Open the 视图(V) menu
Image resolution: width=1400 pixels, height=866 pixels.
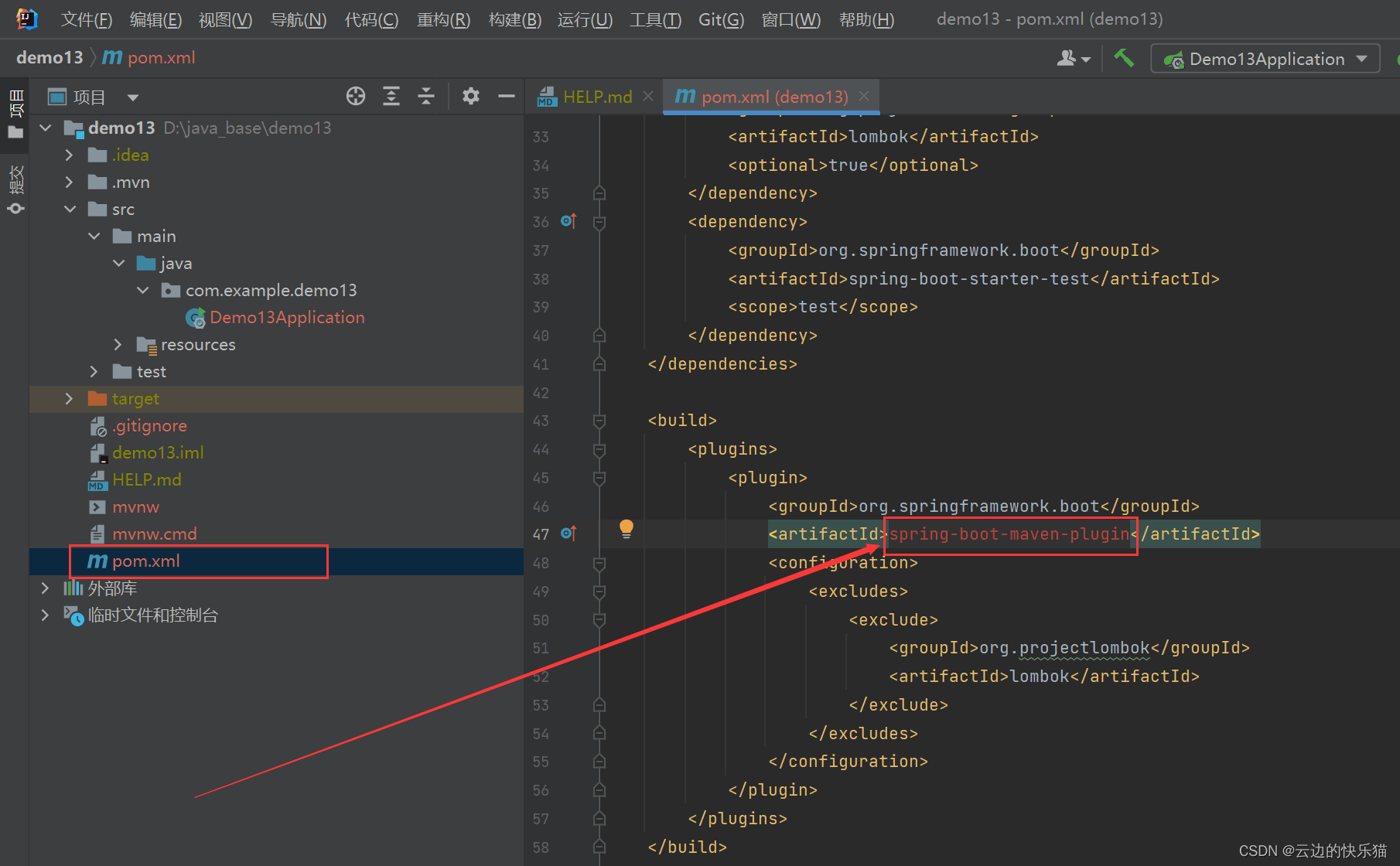tap(225, 19)
